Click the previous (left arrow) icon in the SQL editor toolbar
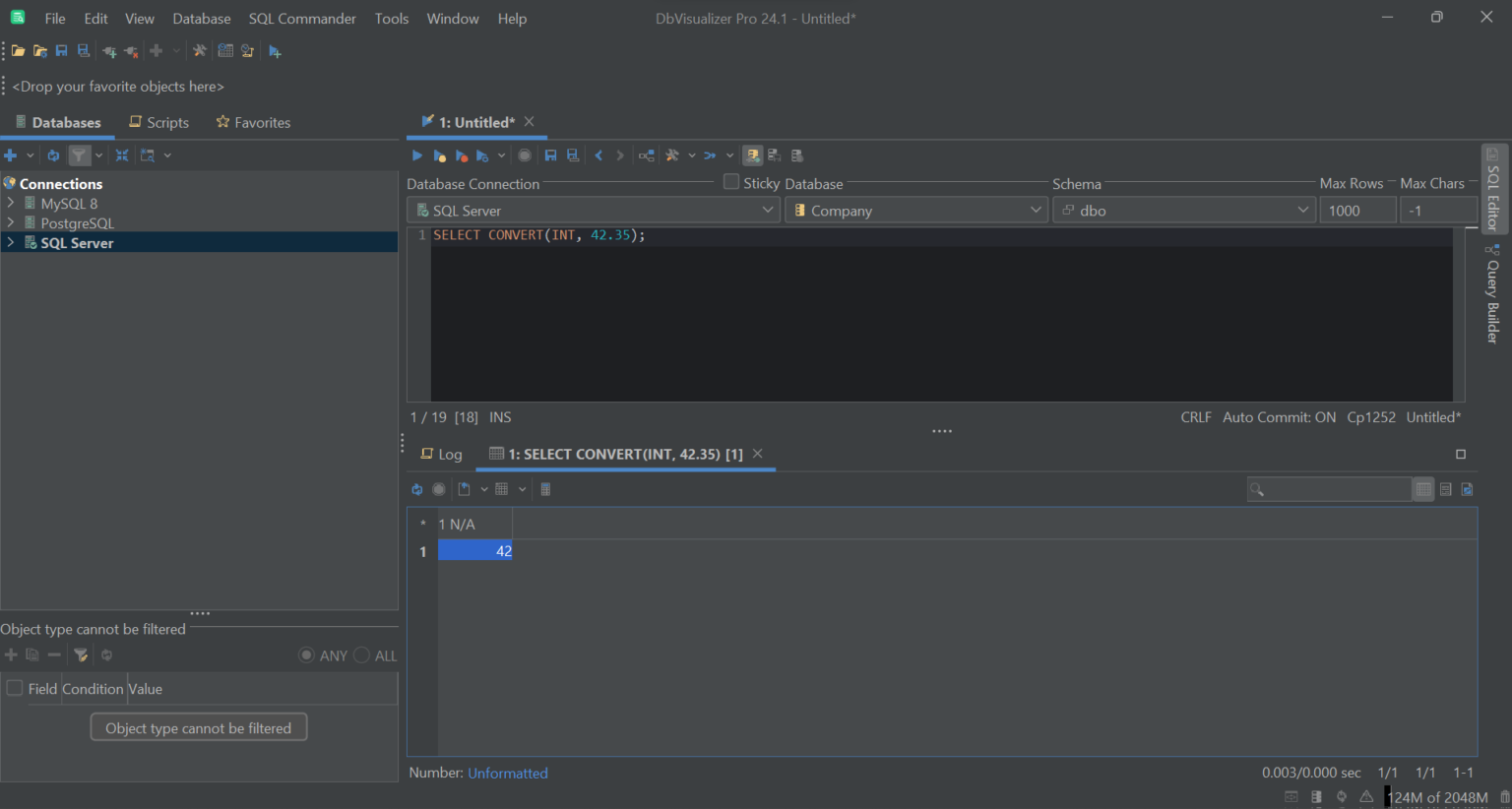Screen dimensions: 1512x809 [598, 156]
